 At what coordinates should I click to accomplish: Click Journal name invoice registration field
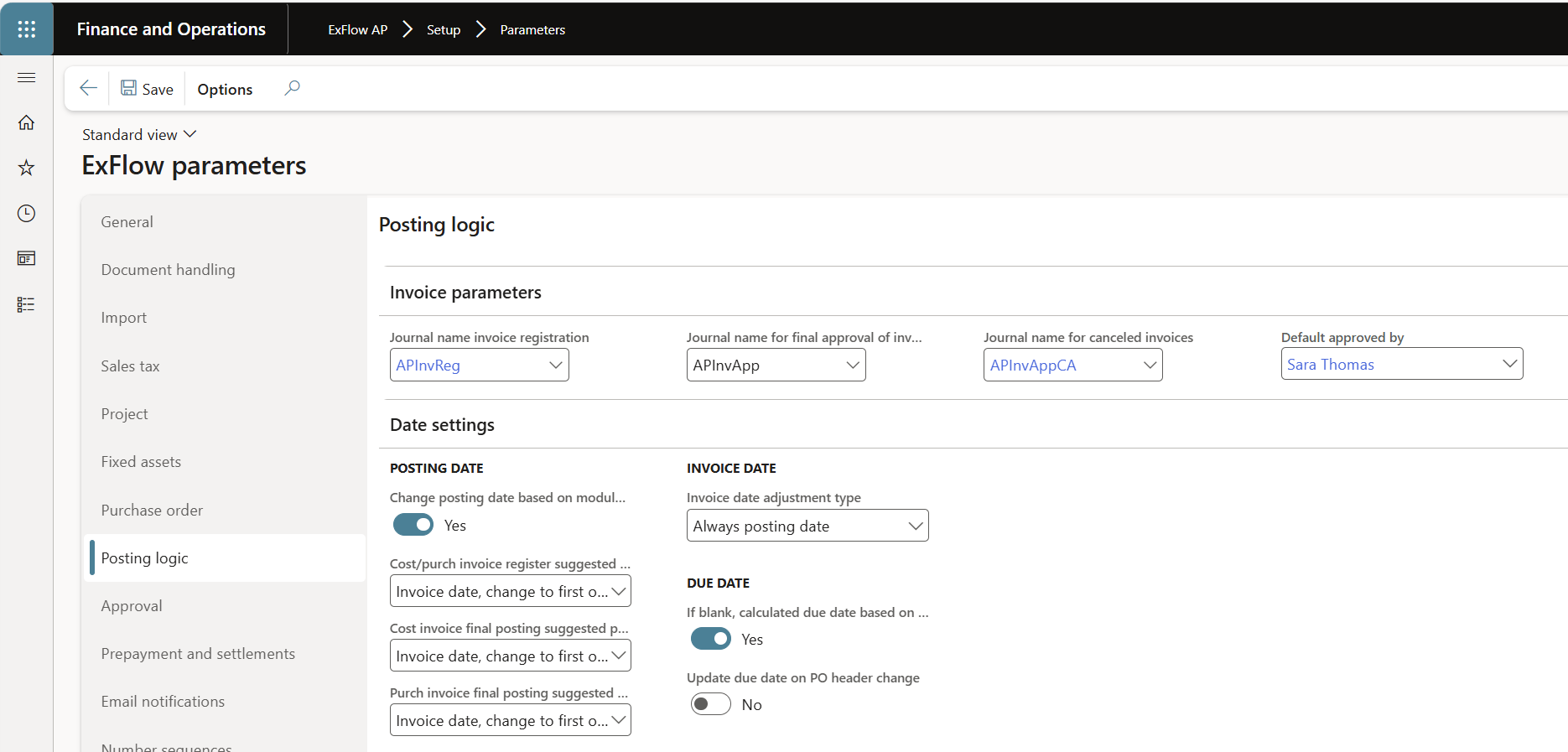[468, 365]
